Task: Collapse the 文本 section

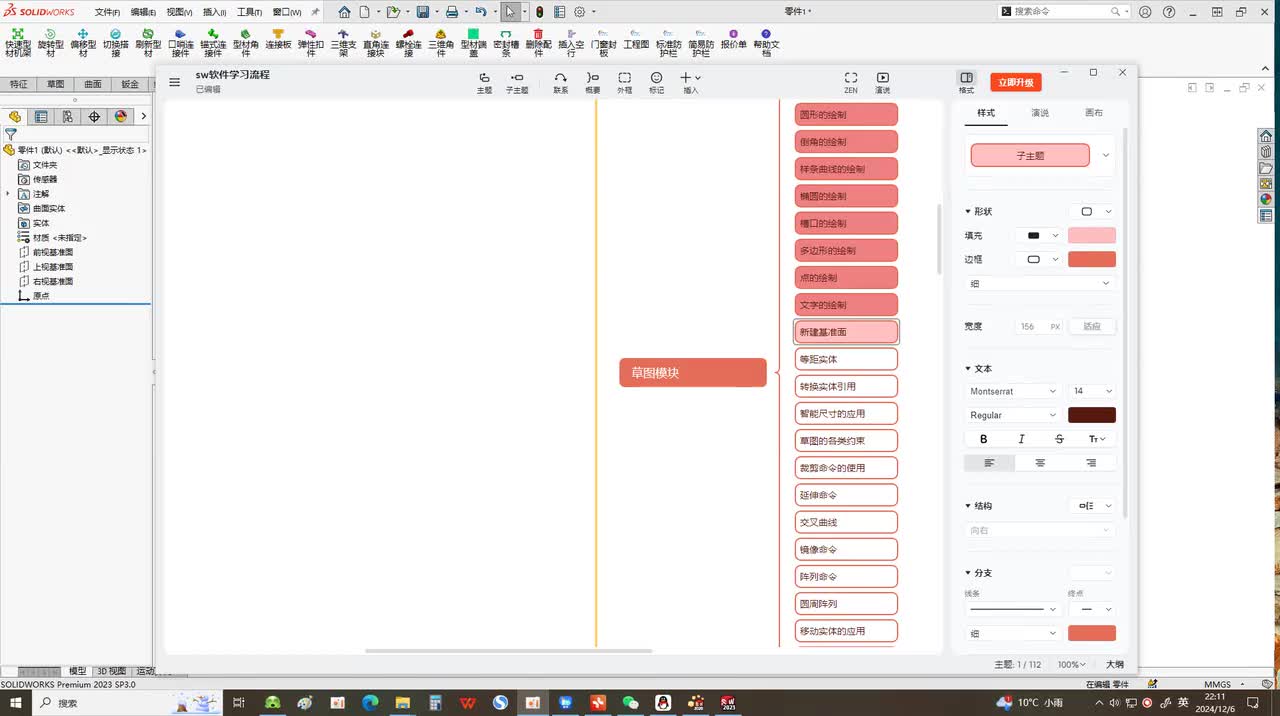Action: 968,369
